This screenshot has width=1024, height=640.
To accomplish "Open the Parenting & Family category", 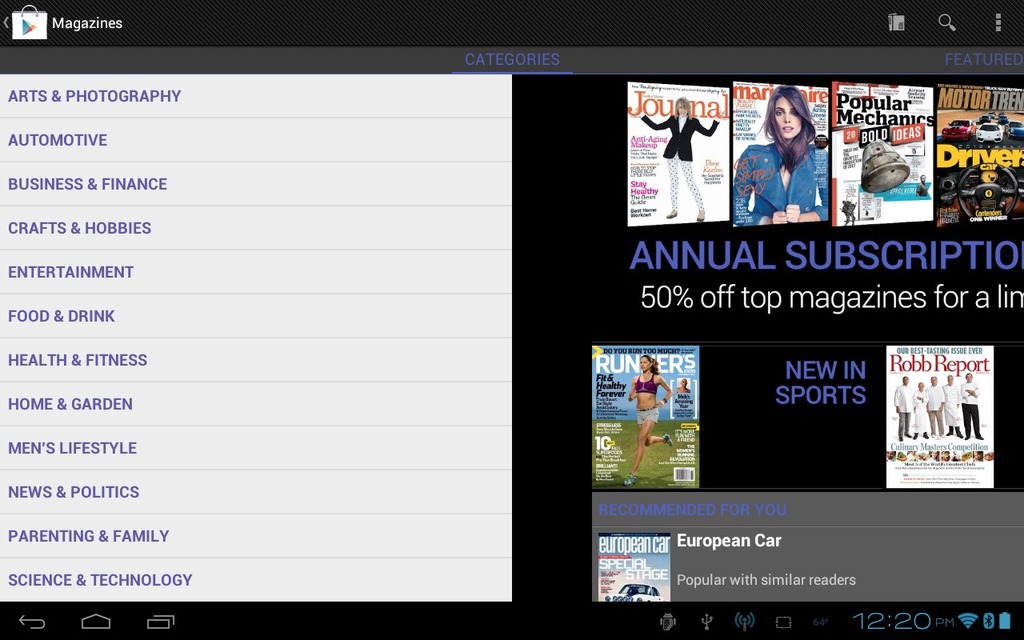I will (x=255, y=536).
